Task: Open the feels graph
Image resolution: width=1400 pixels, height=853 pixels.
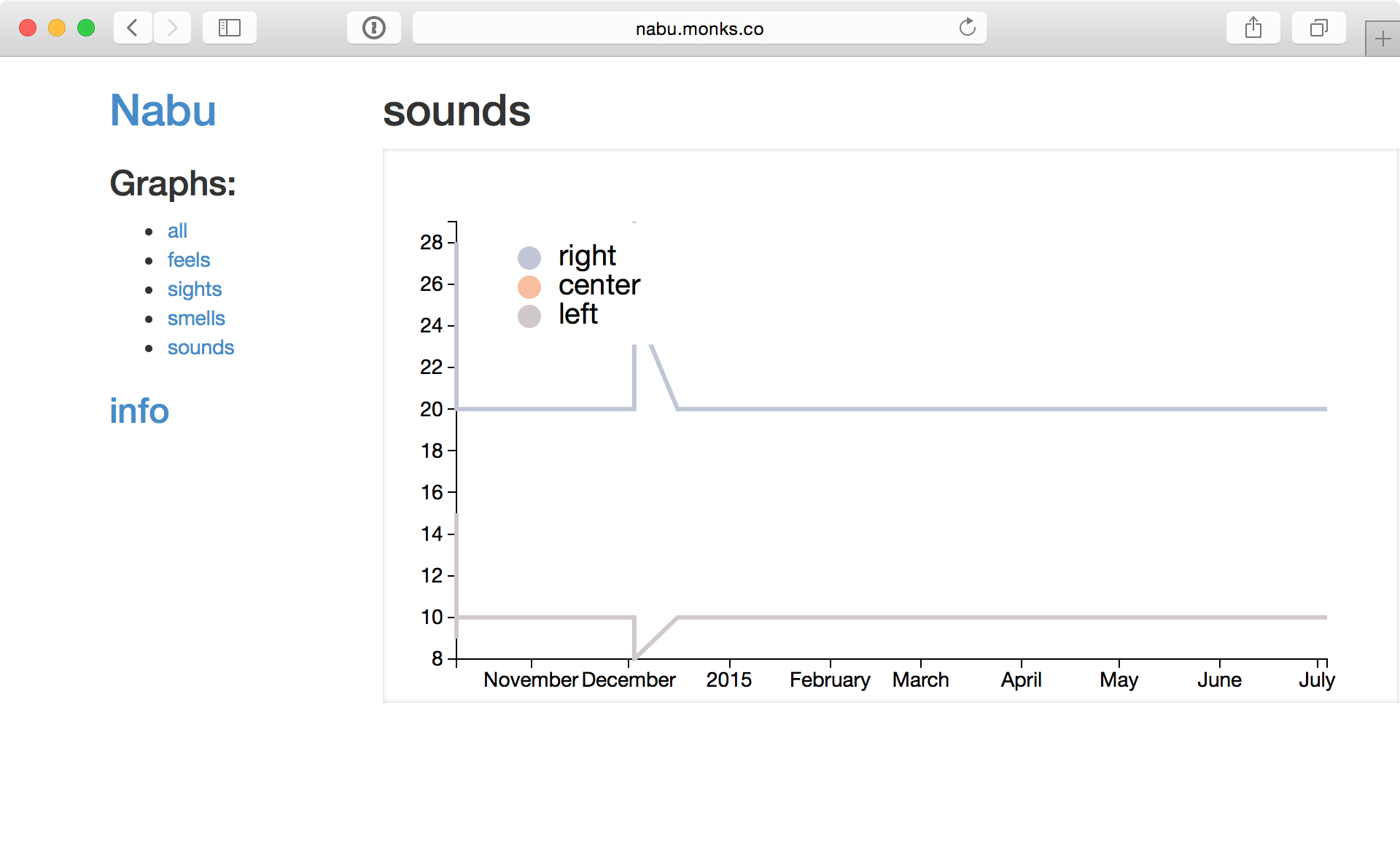Action: 189,260
